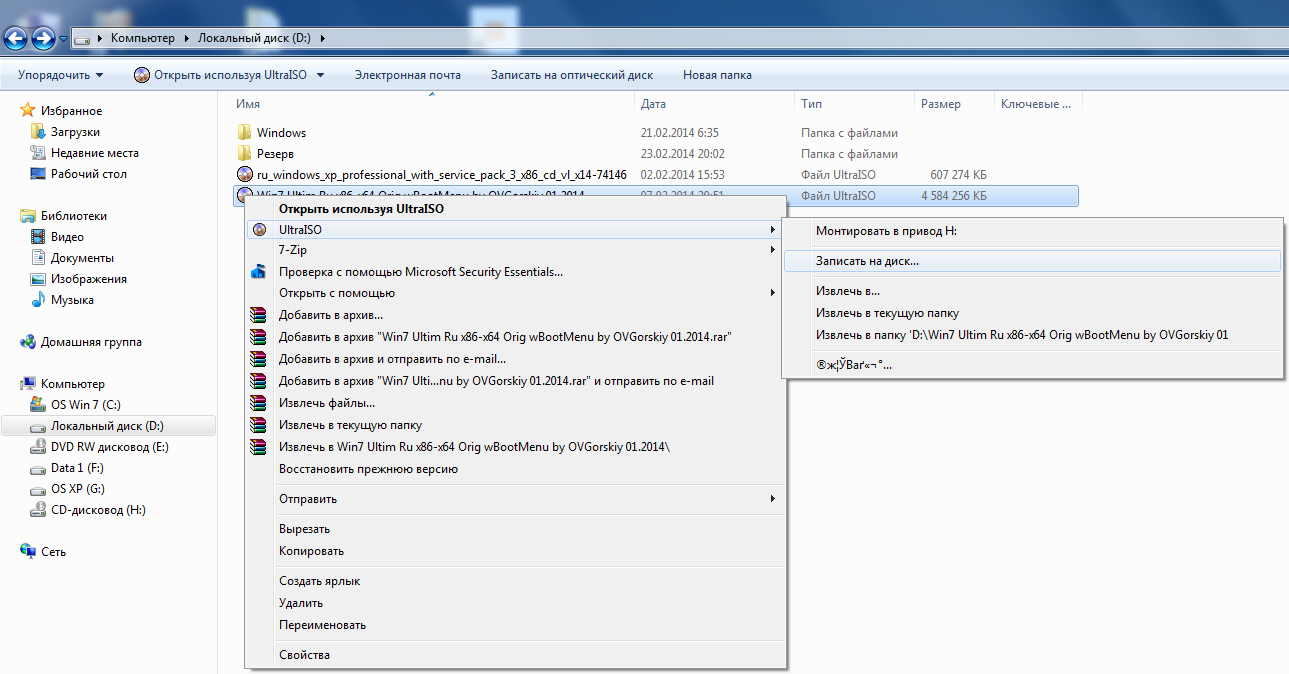
Task: Click the WinRAR icon beside Извлечь в текущую папку
Action: 259,425
